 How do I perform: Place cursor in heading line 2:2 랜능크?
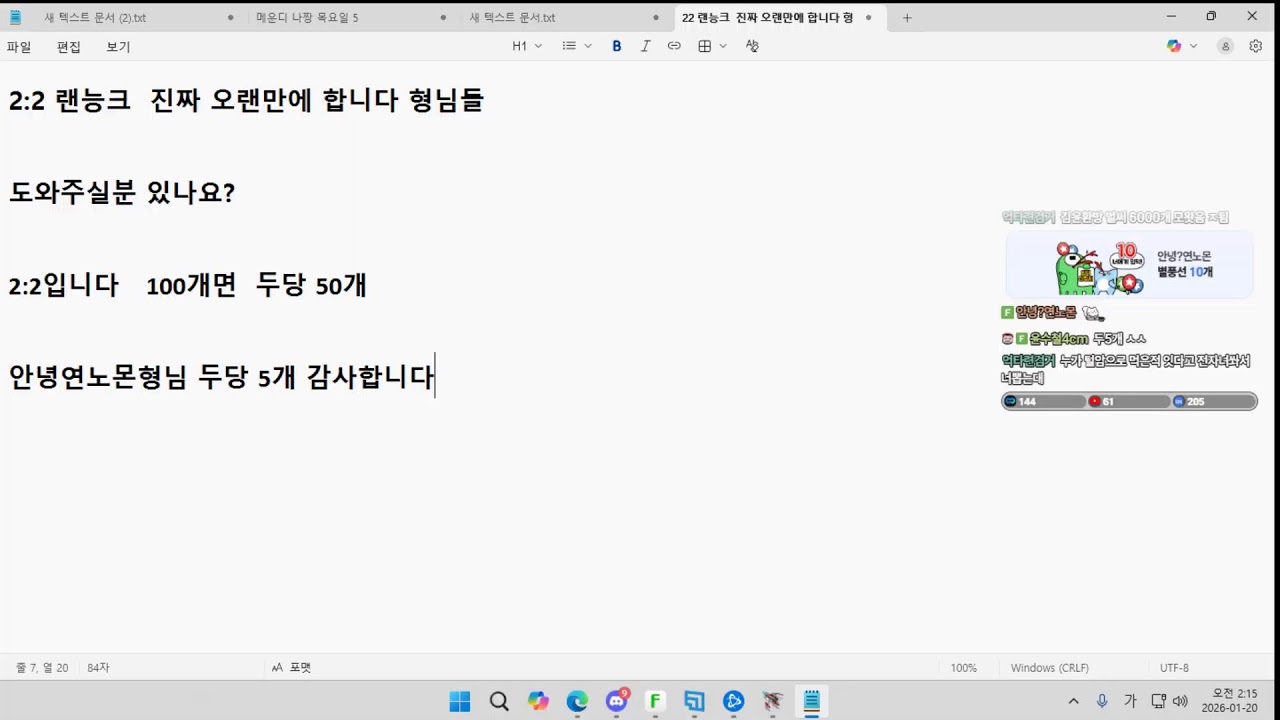click(246, 100)
